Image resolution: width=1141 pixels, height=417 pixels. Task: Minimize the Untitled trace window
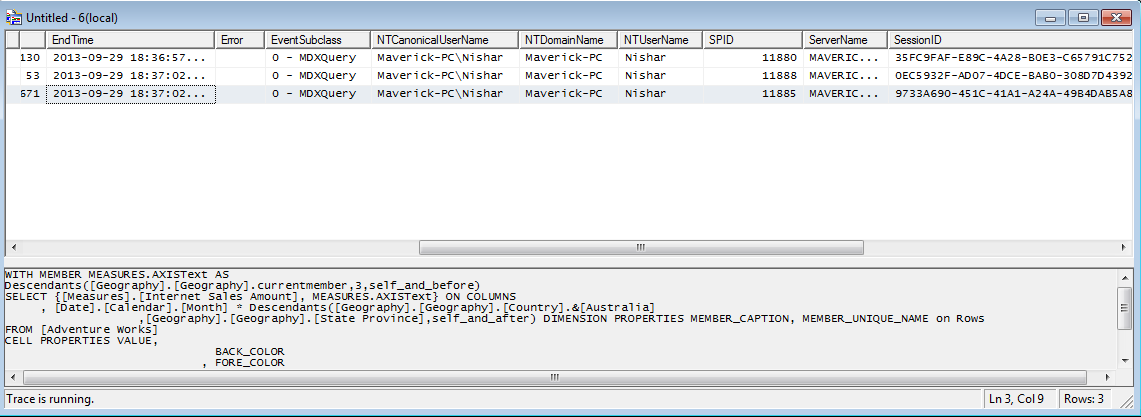point(1051,17)
